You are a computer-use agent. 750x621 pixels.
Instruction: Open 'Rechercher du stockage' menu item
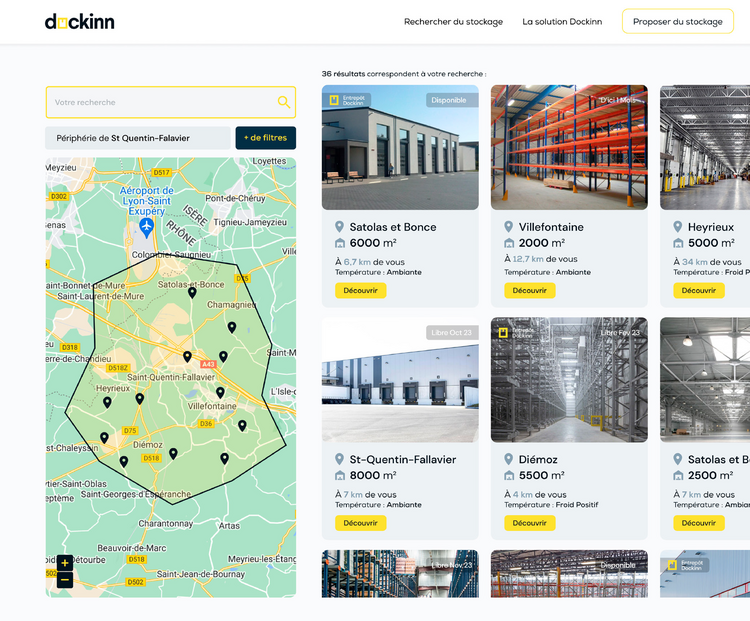(x=453, y=22)
